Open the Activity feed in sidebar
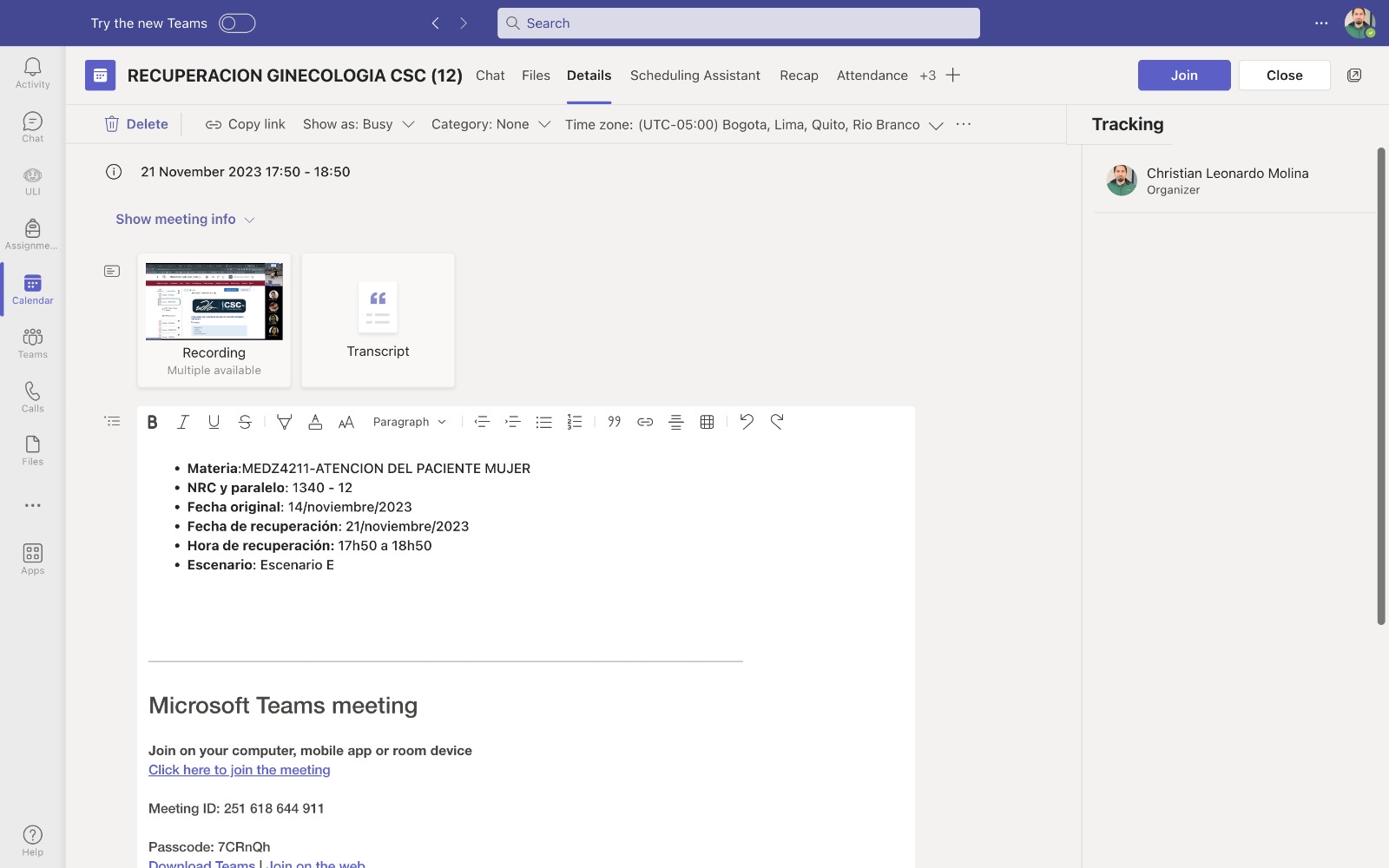 (x=32, y=73)
